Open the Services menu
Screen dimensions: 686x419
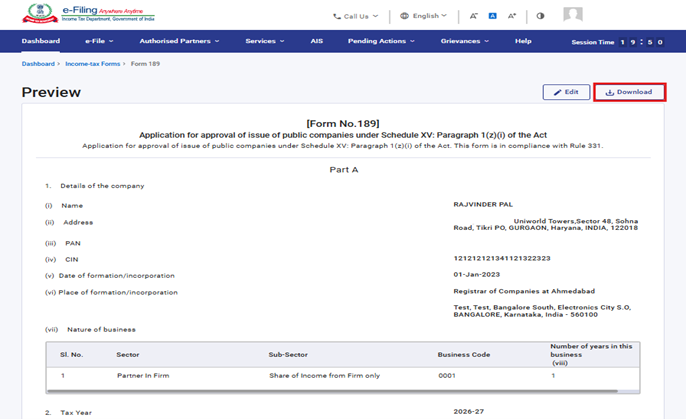point(263,41)
